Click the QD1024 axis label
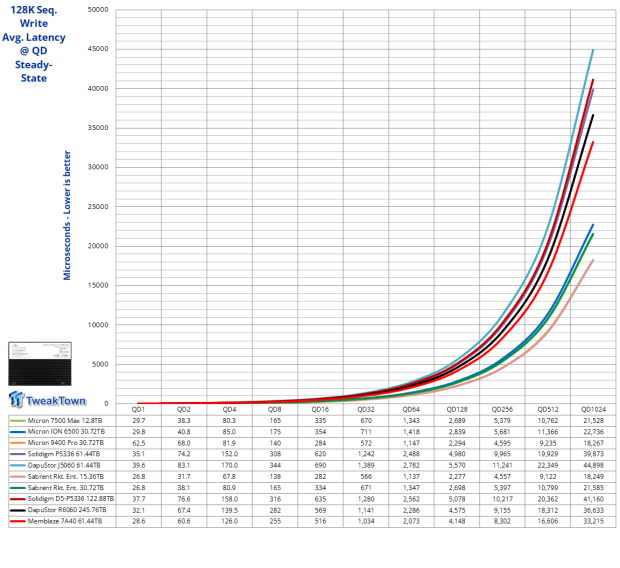The height and width of the screenshot is (568, 620). (593, 409)
